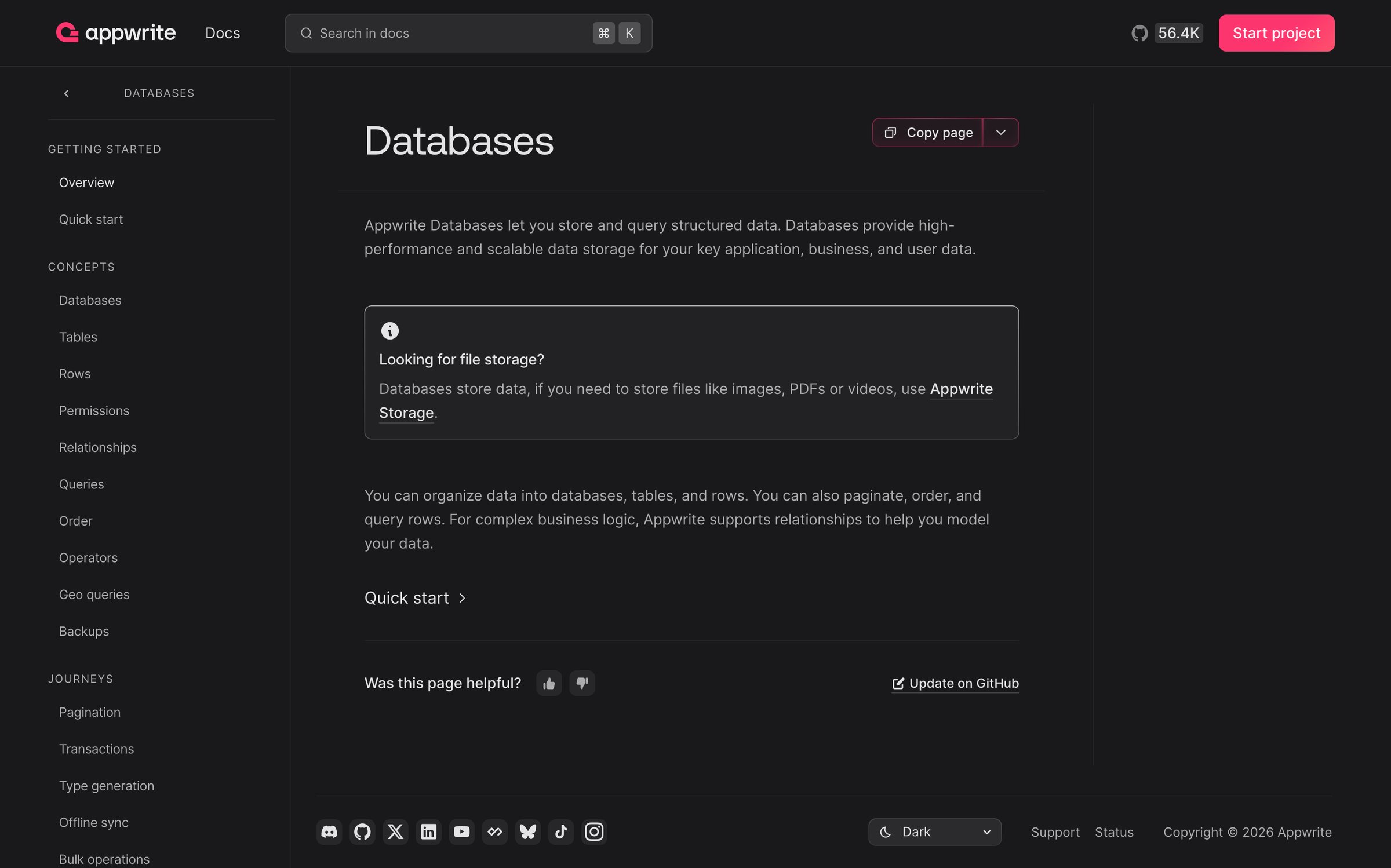This screenshot has height=868, width=1391.
Task: Click the "Was this page helpful?" text
Action: pos(443,683)
